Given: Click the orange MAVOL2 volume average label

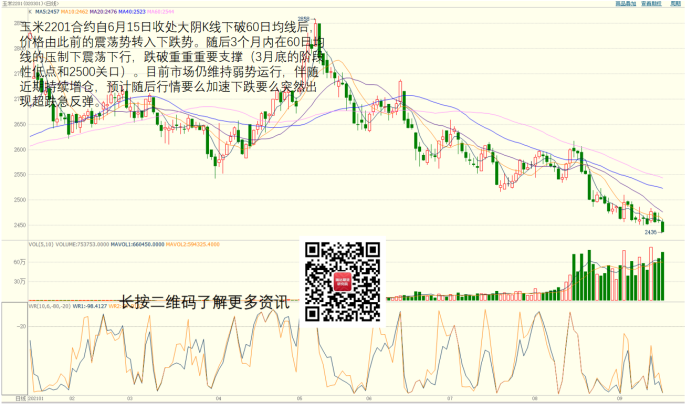Looking at the screenshot, I should [186, 244].
